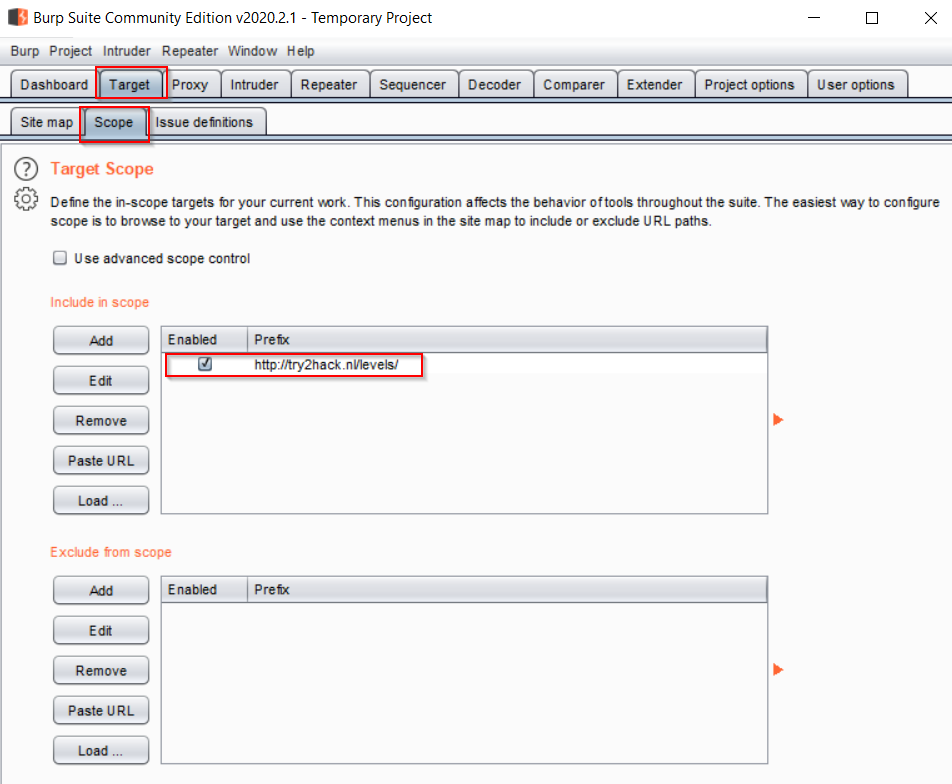Click the Target Scope help question mark icon

26,168
